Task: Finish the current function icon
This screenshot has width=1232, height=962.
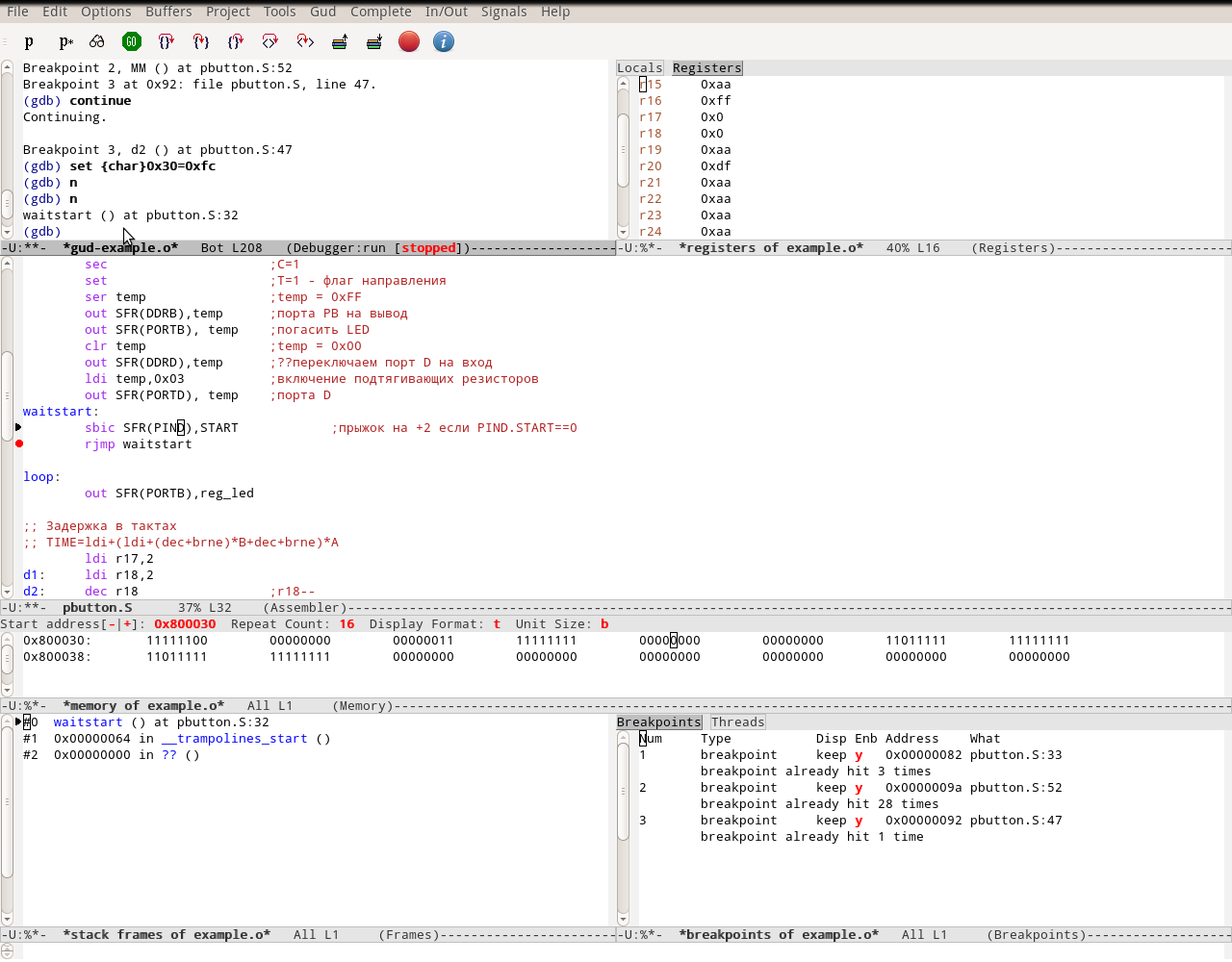Action: pyautogui.click(x=235, y=41)
